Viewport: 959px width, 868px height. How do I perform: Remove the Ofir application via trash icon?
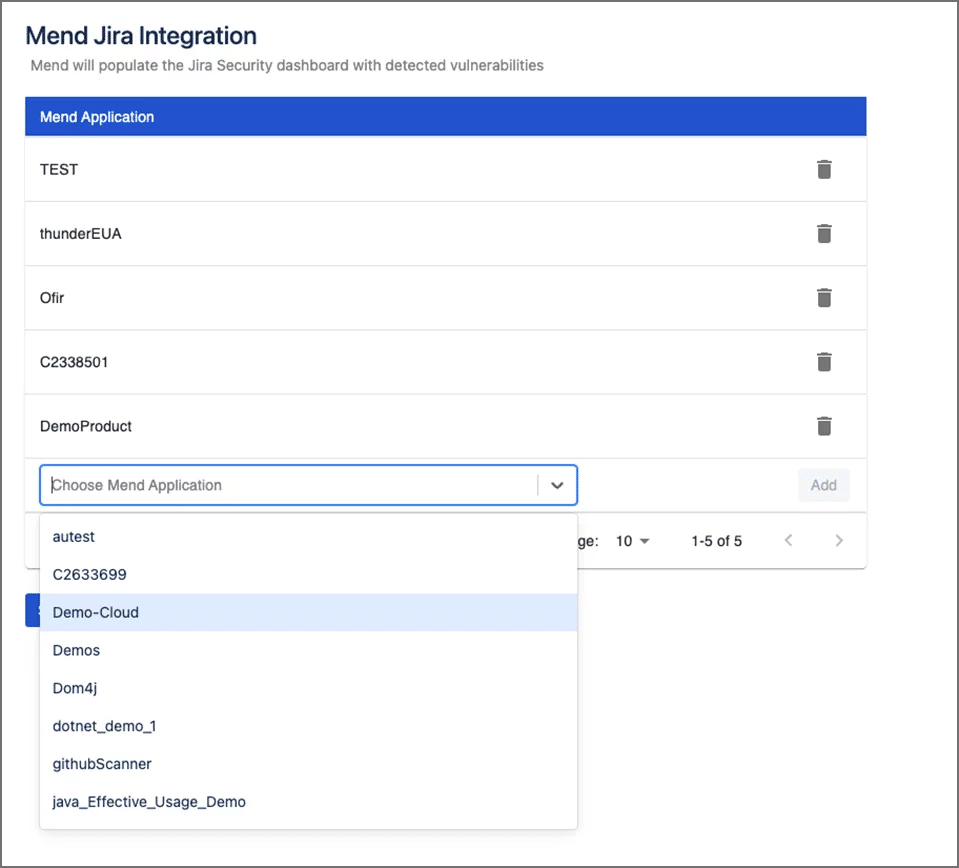point(824,298)
